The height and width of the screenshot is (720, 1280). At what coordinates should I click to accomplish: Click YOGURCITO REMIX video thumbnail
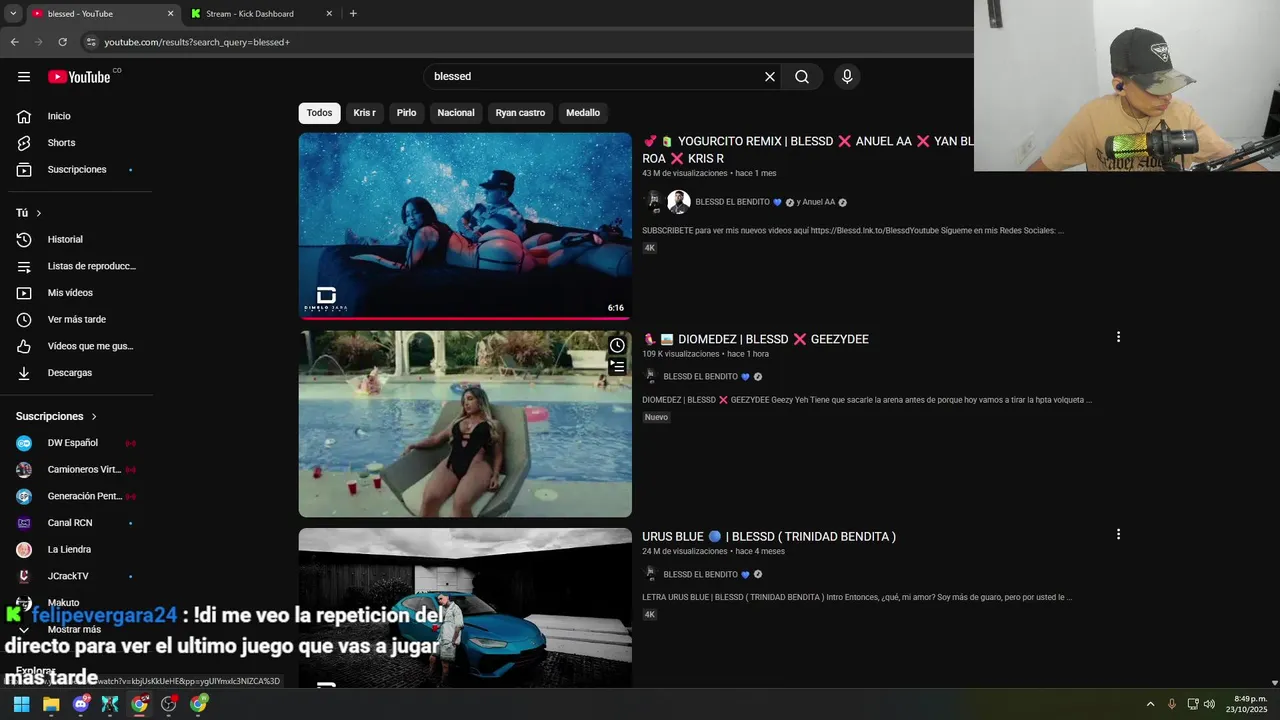coord(465,226)
